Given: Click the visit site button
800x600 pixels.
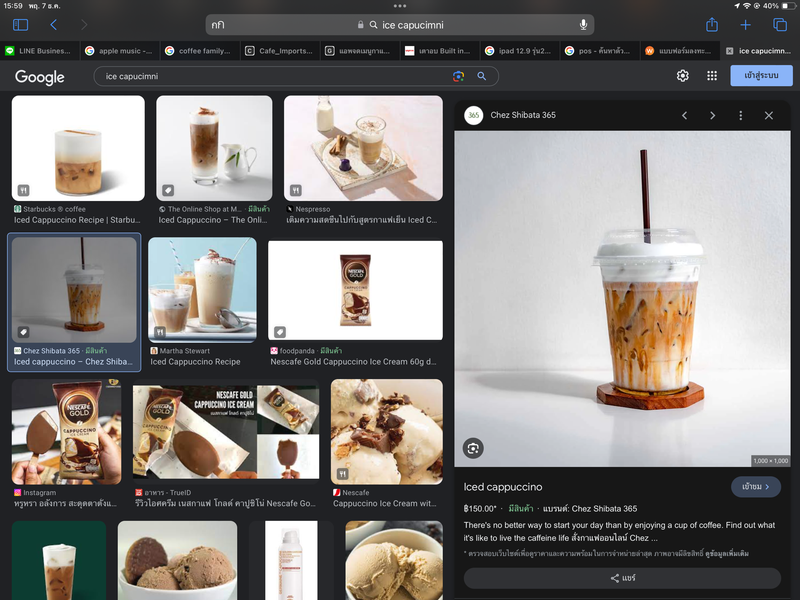Looking at the screenshot, I should point(755,487).
